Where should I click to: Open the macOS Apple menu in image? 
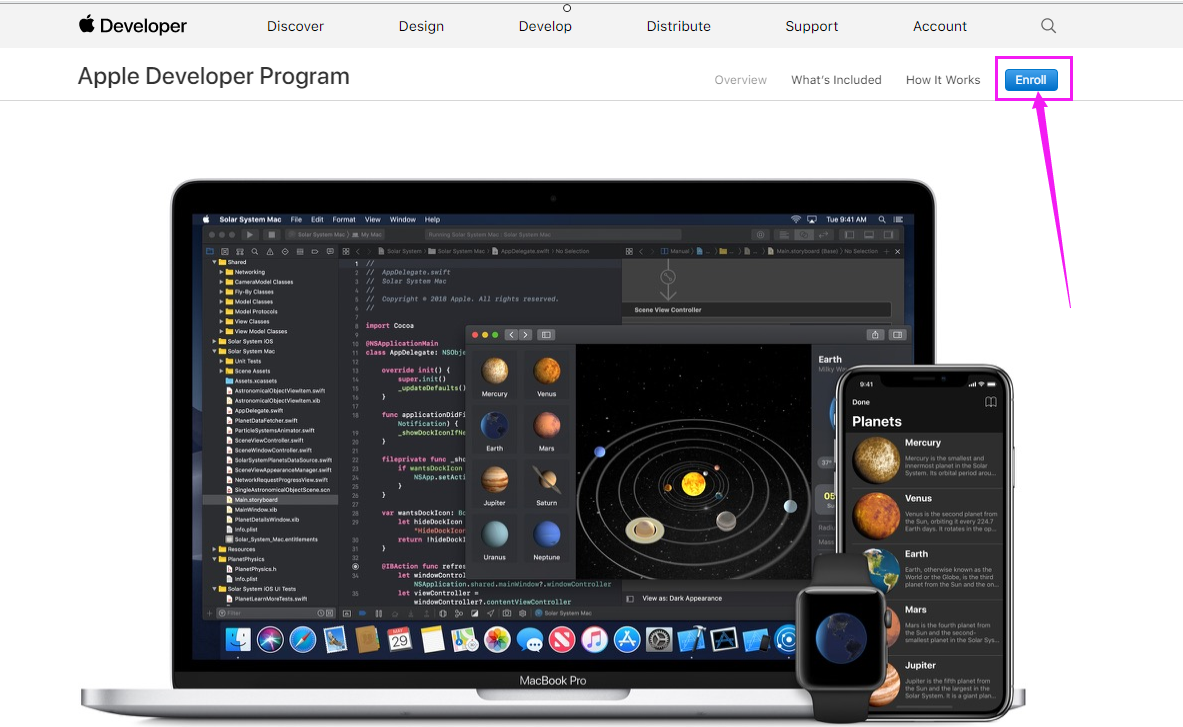tap(206, 219)
